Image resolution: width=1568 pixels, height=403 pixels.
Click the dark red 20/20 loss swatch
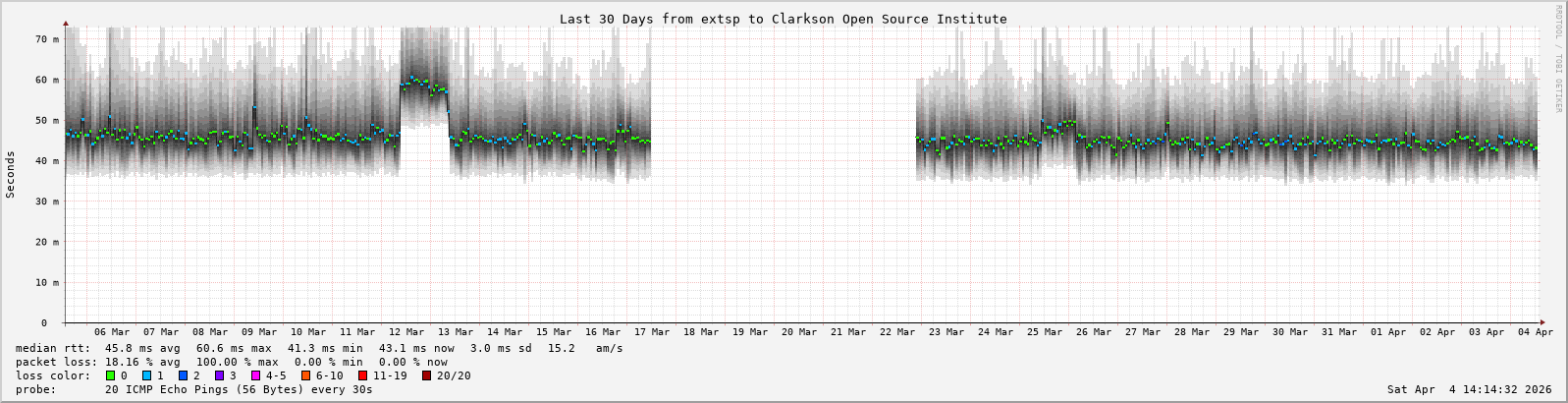pyautogui.click(x=427, y=375)
